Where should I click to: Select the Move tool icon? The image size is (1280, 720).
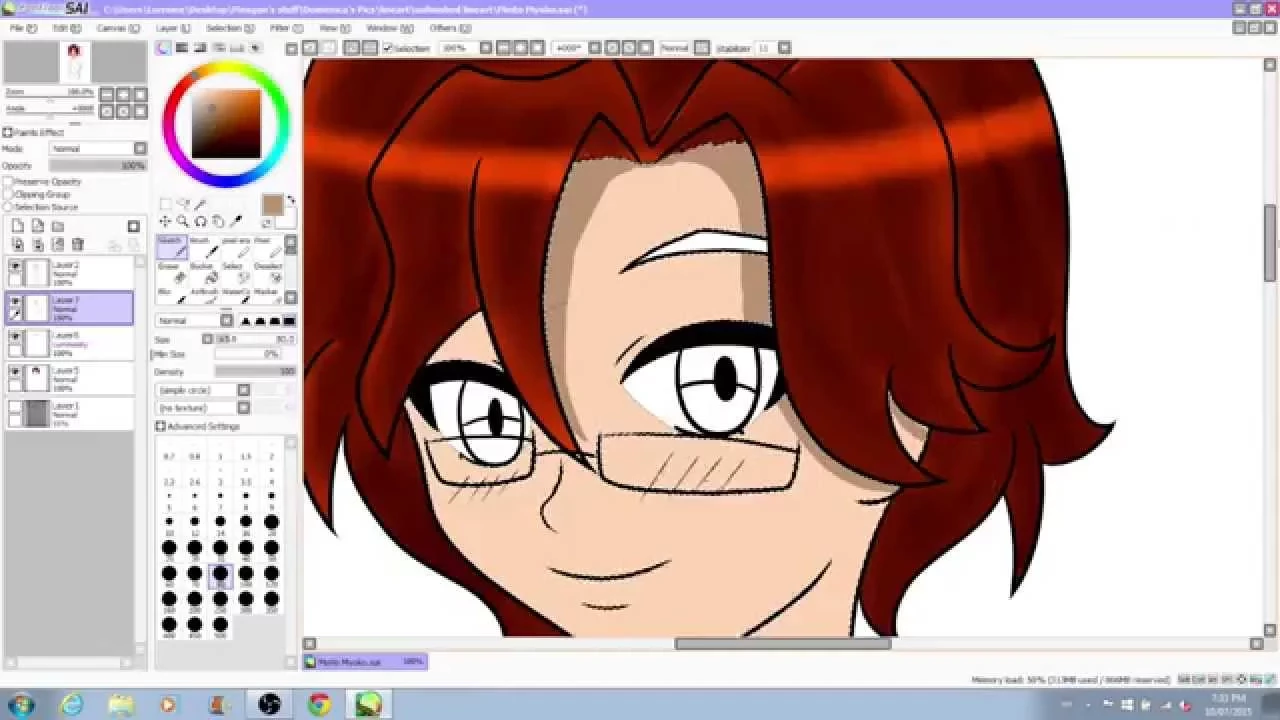tap(166, 221)
